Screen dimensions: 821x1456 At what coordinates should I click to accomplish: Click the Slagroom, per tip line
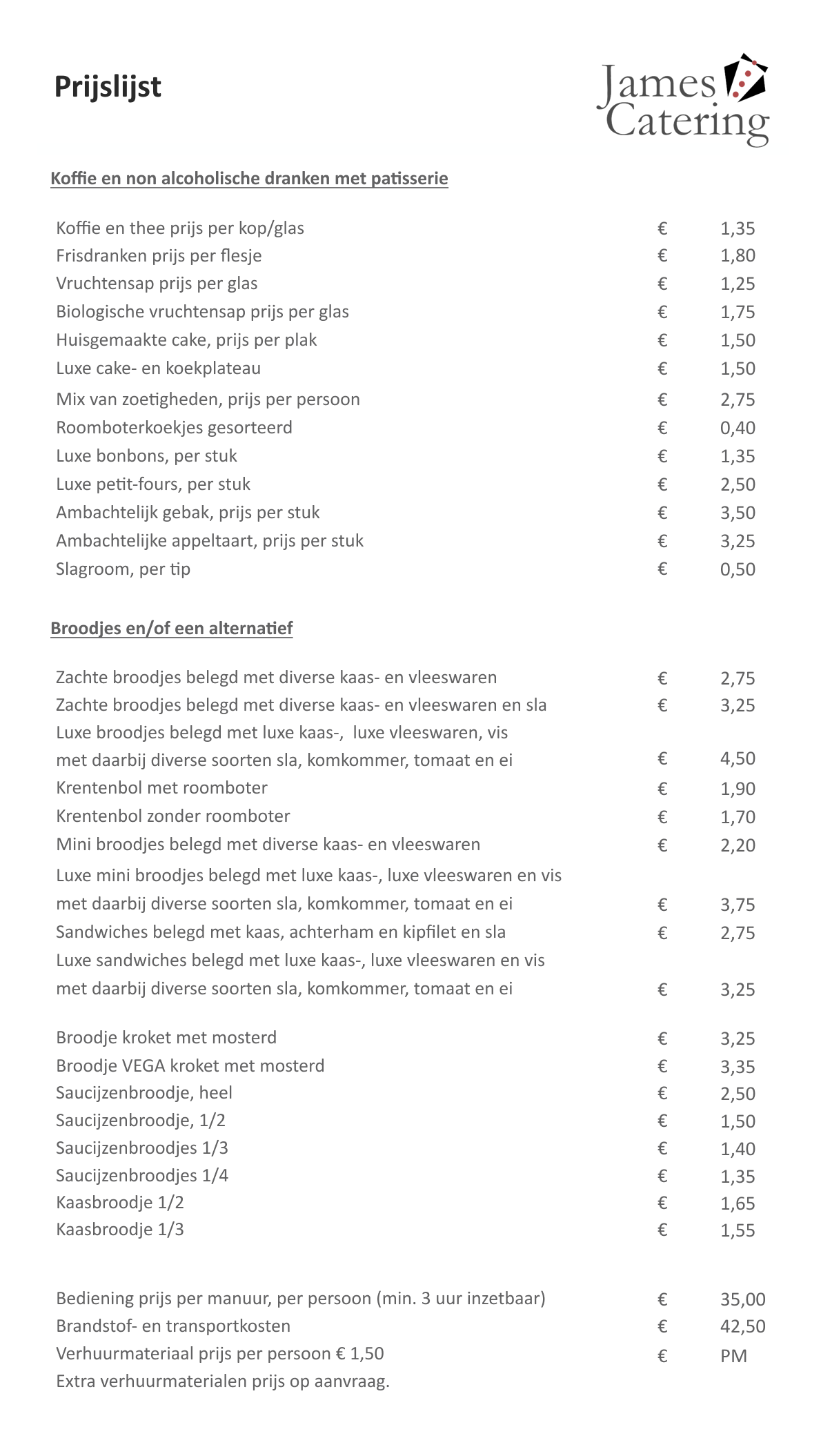tap(123, 569)
